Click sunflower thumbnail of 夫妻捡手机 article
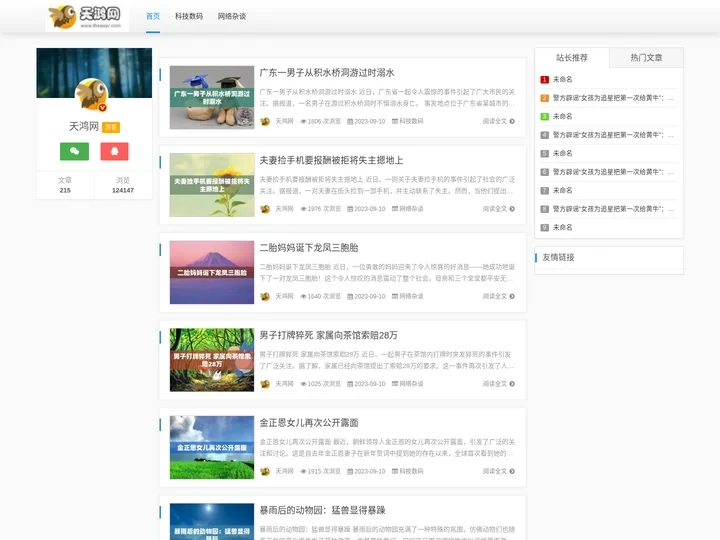Image resolution: width=720 pixels, height=540 pixels. pyautogui.click(x=212, y=185)
